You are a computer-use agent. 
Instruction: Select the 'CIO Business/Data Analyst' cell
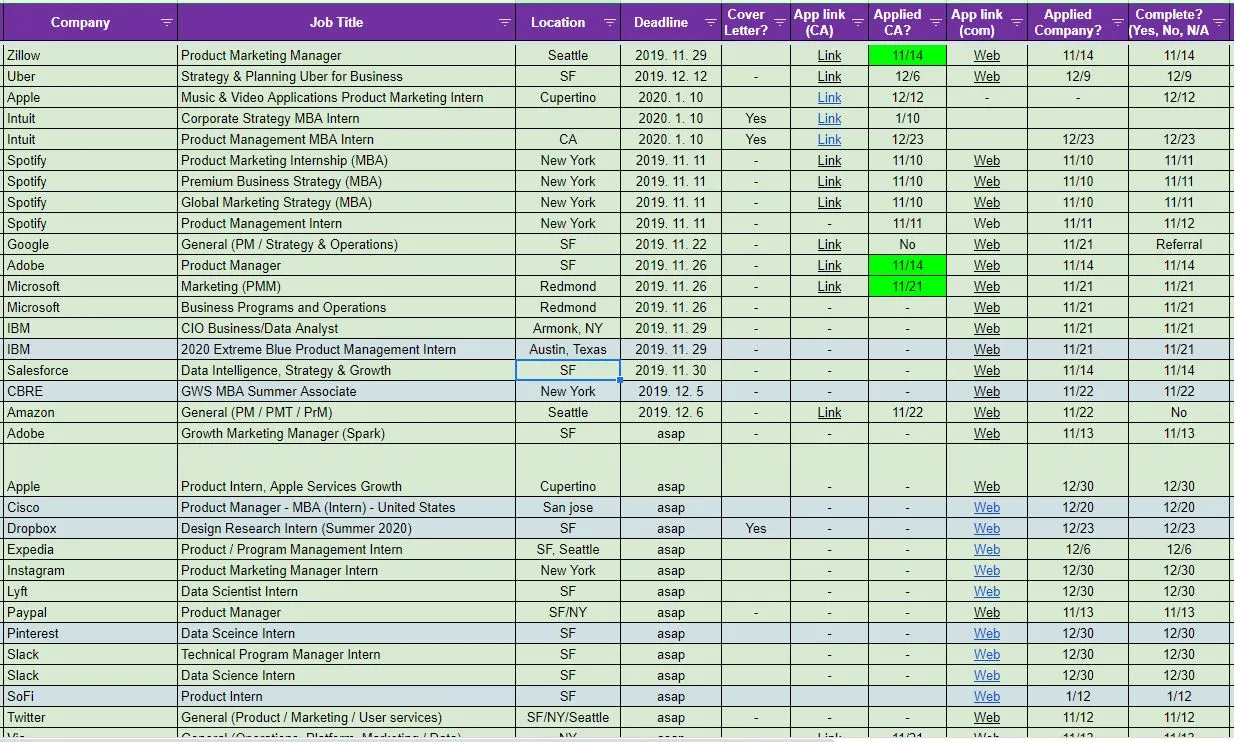347,328
